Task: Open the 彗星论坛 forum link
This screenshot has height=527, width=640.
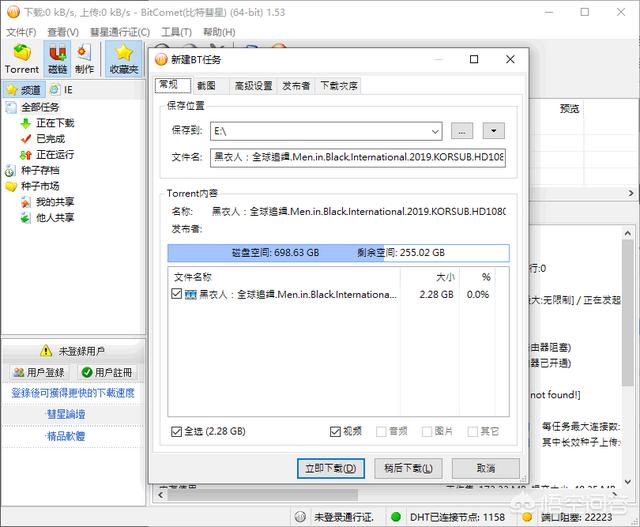Action: 66,414
